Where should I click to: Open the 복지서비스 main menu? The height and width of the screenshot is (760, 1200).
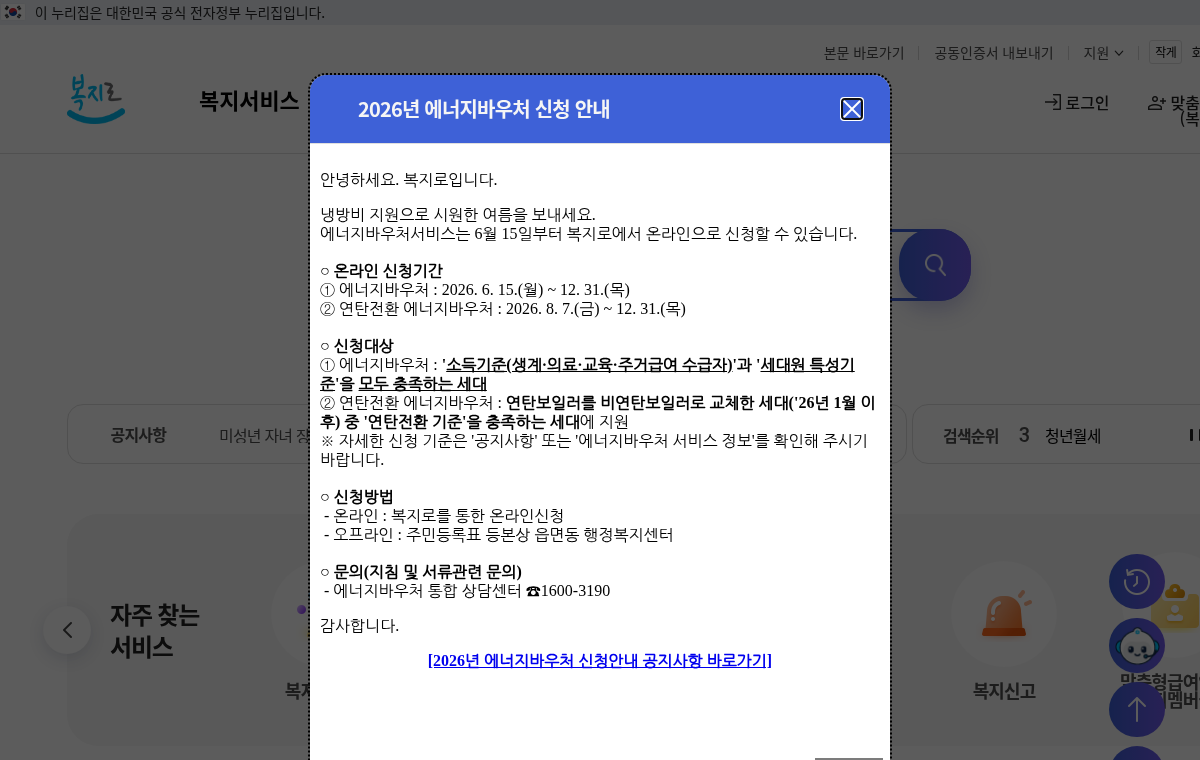click(249, 101)
